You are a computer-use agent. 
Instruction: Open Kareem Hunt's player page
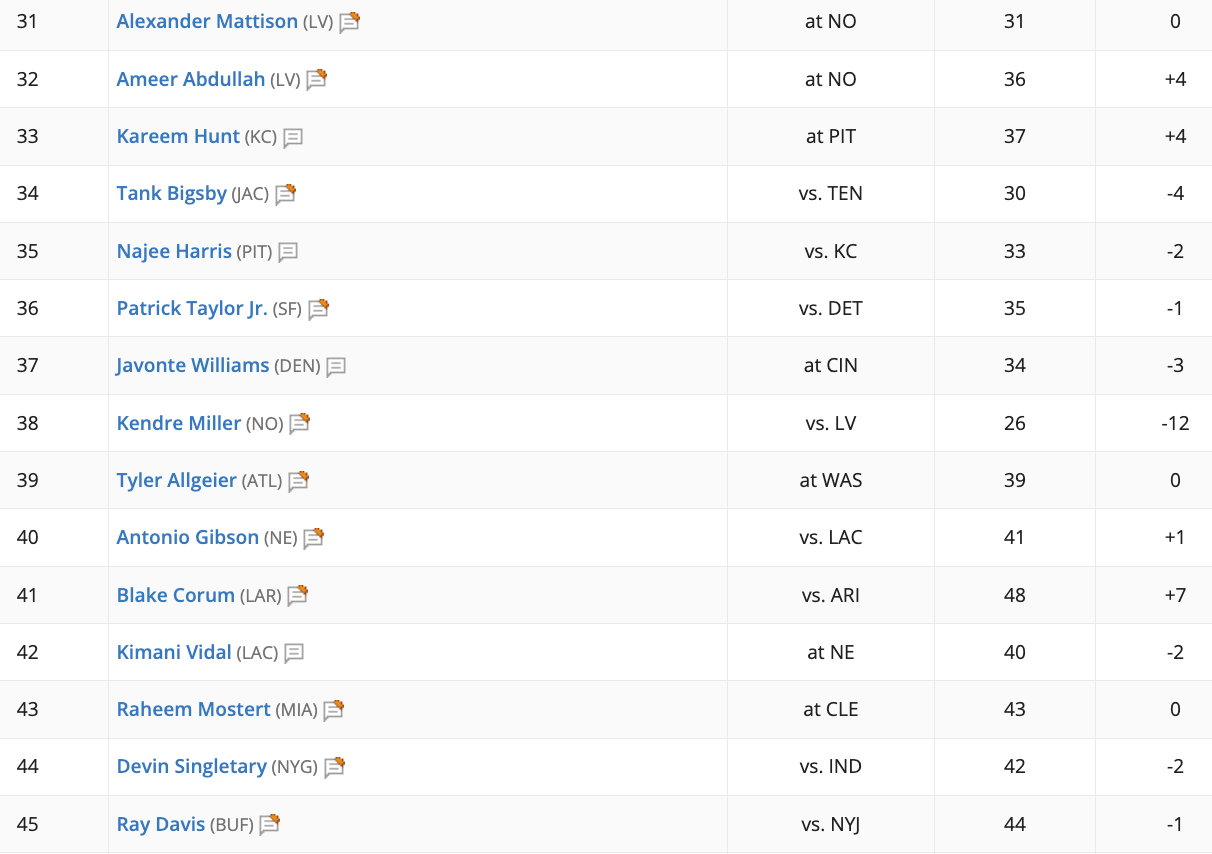(x=178, y=136)
